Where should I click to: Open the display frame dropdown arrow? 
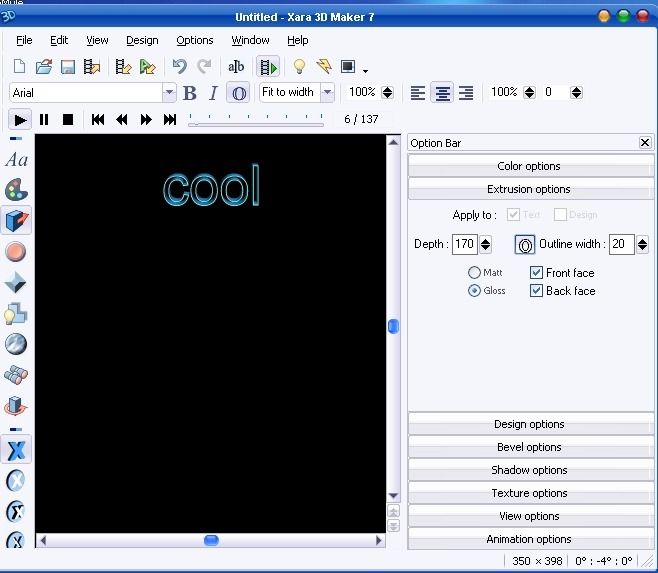pos(366,71)
